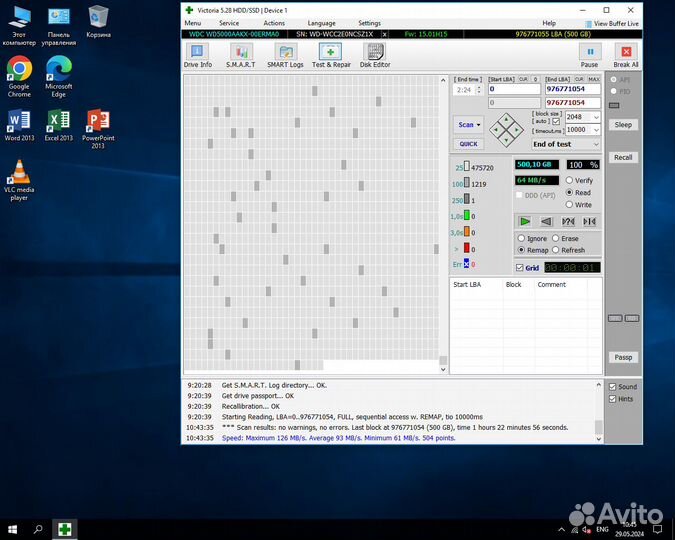
Task: Launch Victoria from the Windows taskbar
Action: 65,529
